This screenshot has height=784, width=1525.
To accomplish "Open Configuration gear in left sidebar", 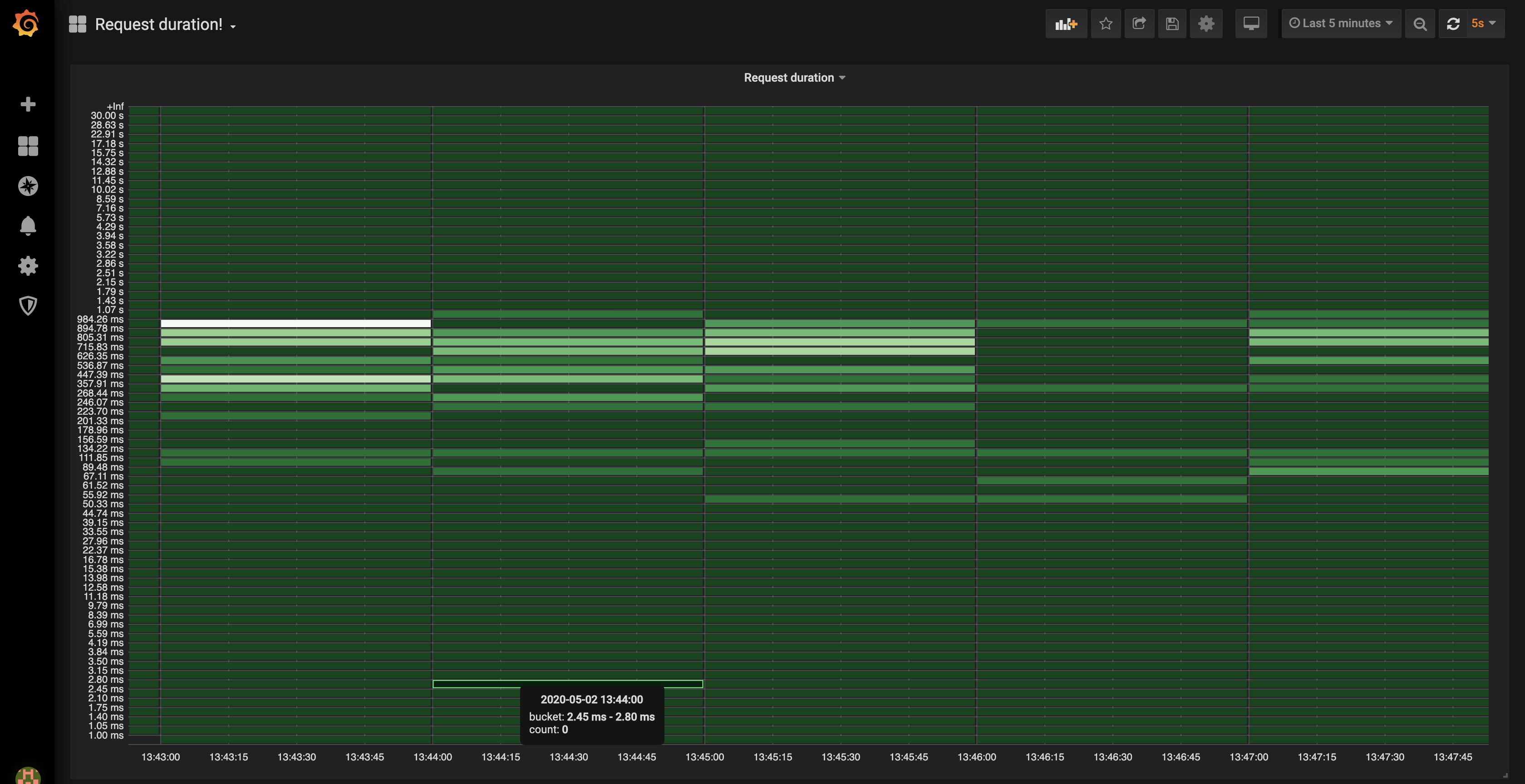I will 28,266.
